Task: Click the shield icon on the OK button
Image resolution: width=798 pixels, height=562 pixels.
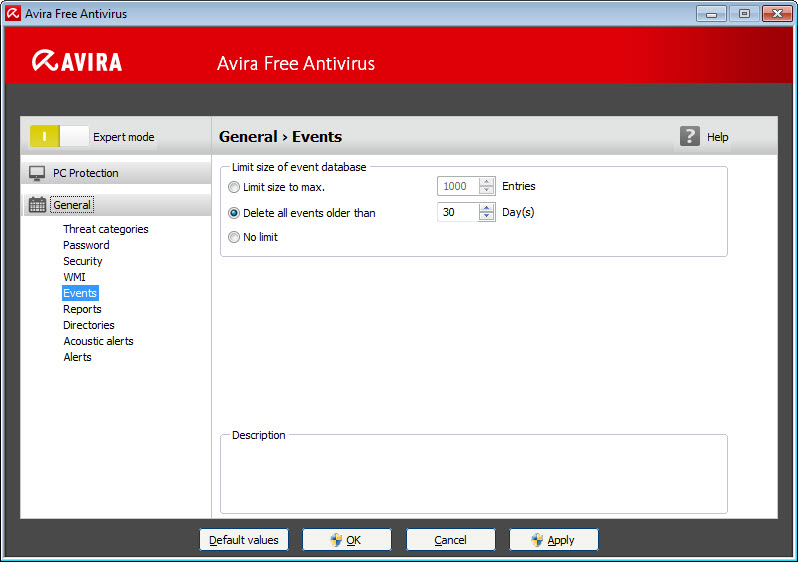Action: [336, 540]
